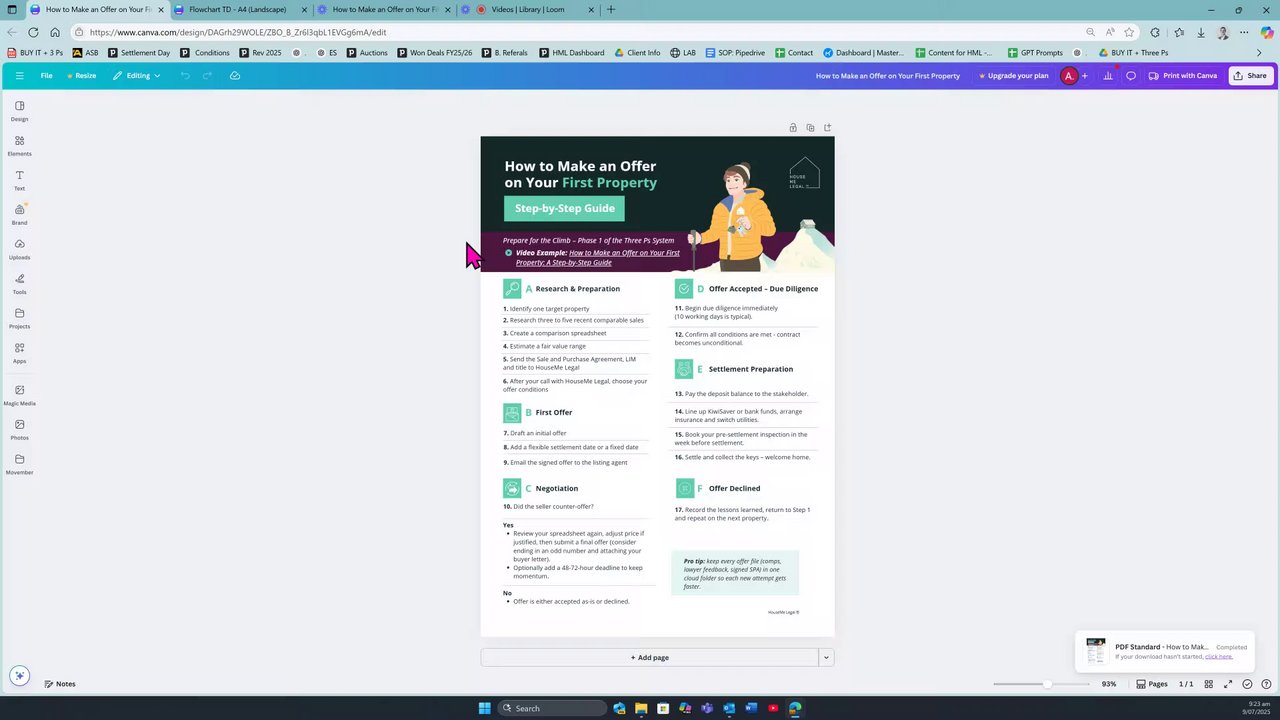
Task: Open Microsoft Word from taskbar
Action: tap(751, 708)
